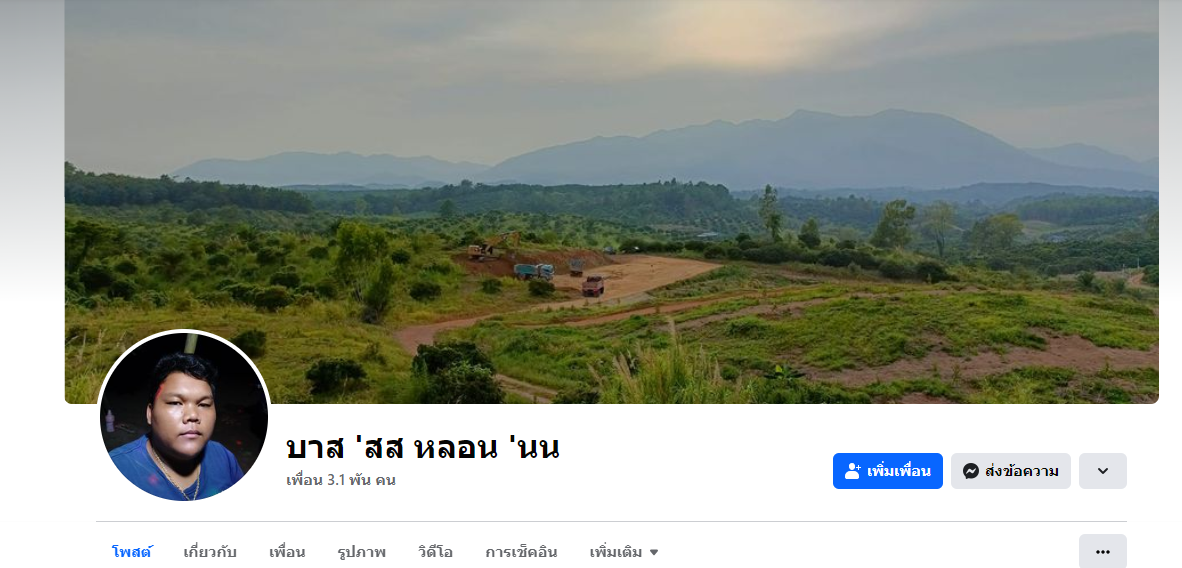The width and height of the screenshot is (1182, 568).
Task: Open the three-dots options menu
Action: (1103, 552)
